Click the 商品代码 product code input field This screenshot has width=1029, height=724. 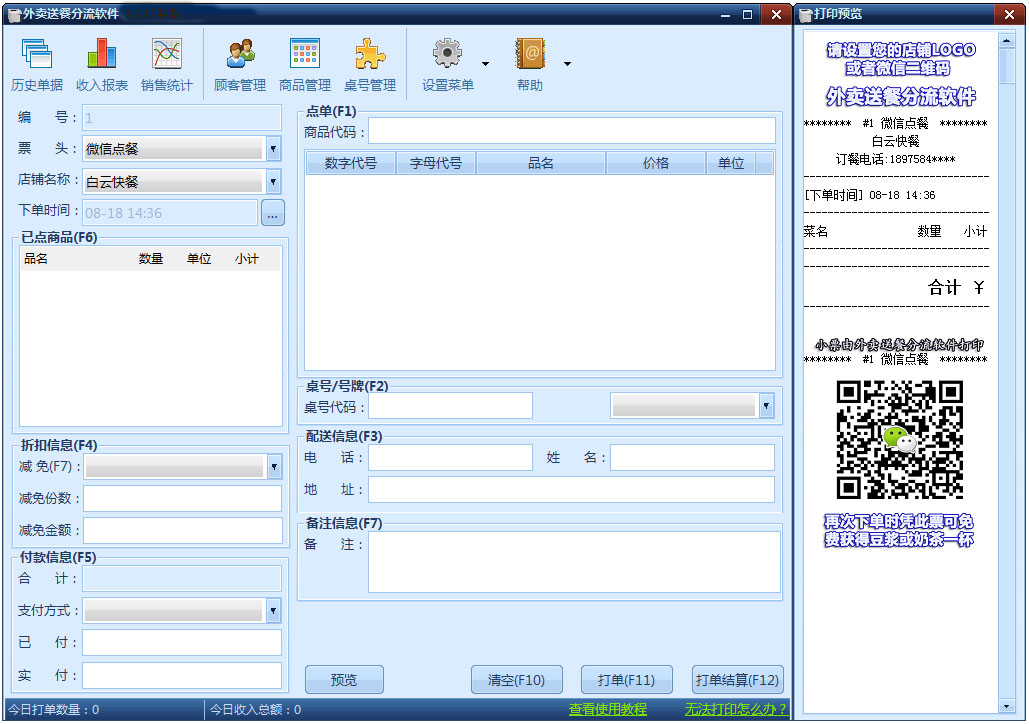click(x=572, y=131)
